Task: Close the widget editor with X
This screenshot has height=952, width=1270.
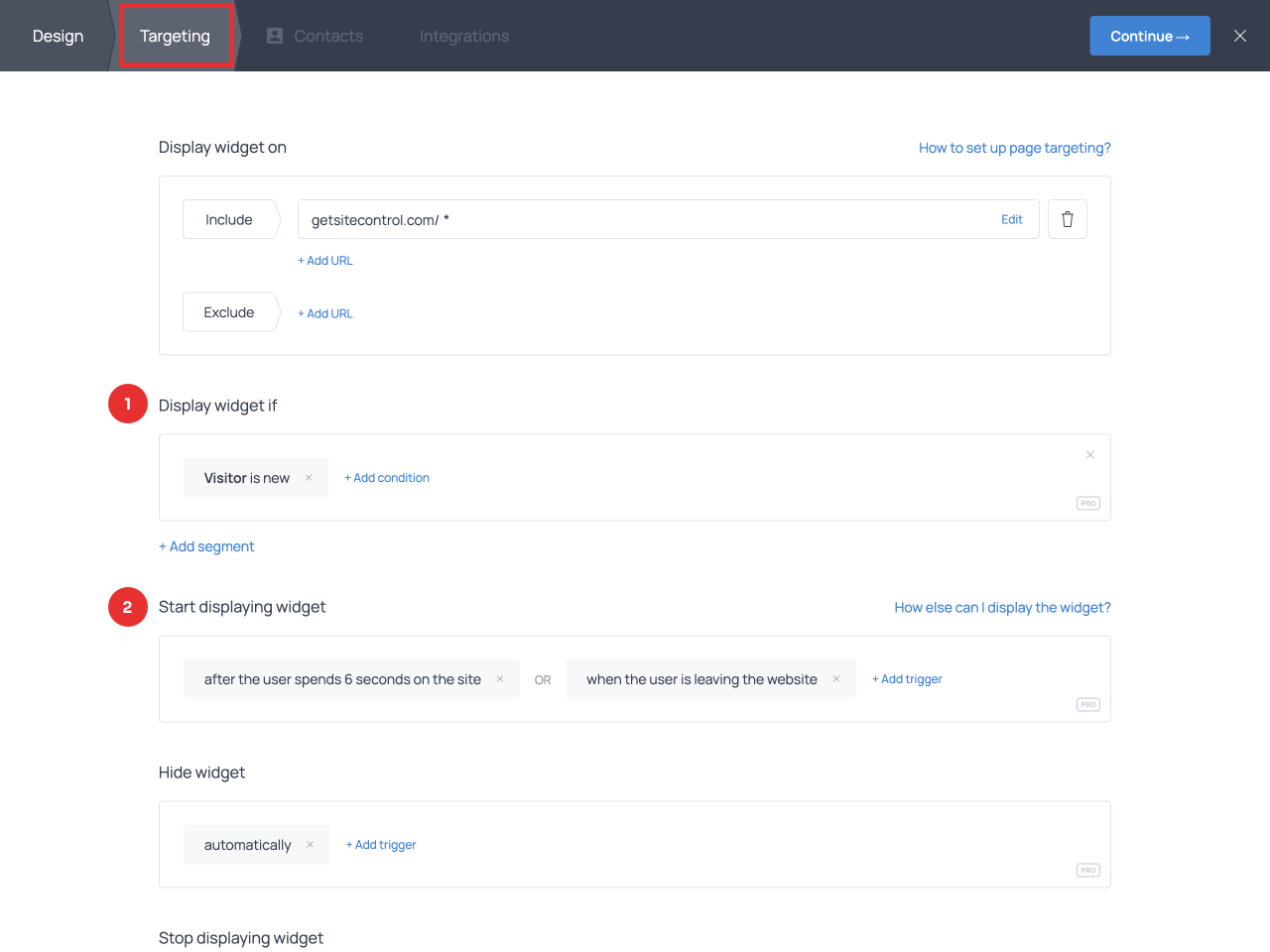Action: pos(1239,36)
